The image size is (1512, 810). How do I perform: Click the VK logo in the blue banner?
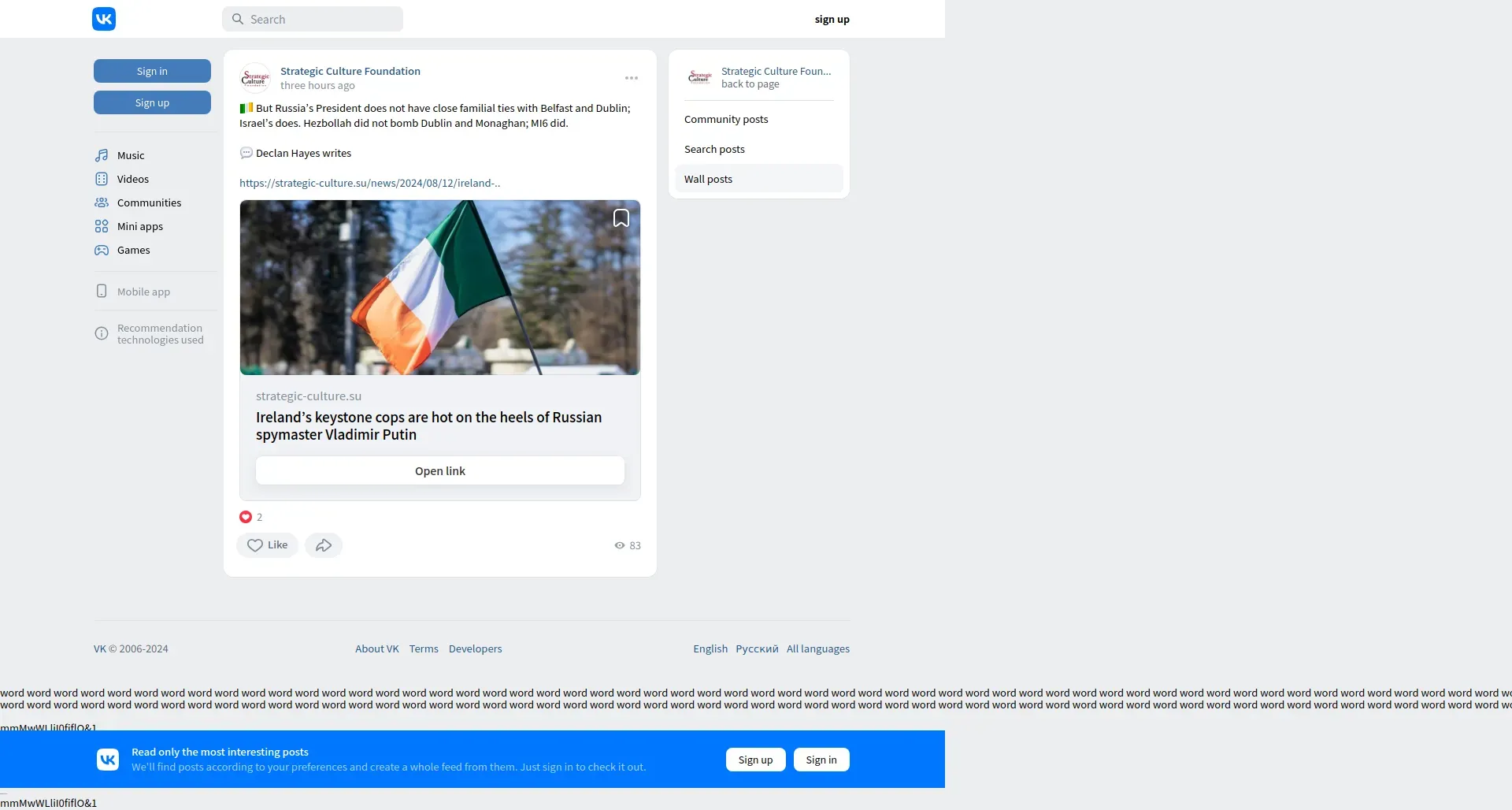(x=108, y=760)
